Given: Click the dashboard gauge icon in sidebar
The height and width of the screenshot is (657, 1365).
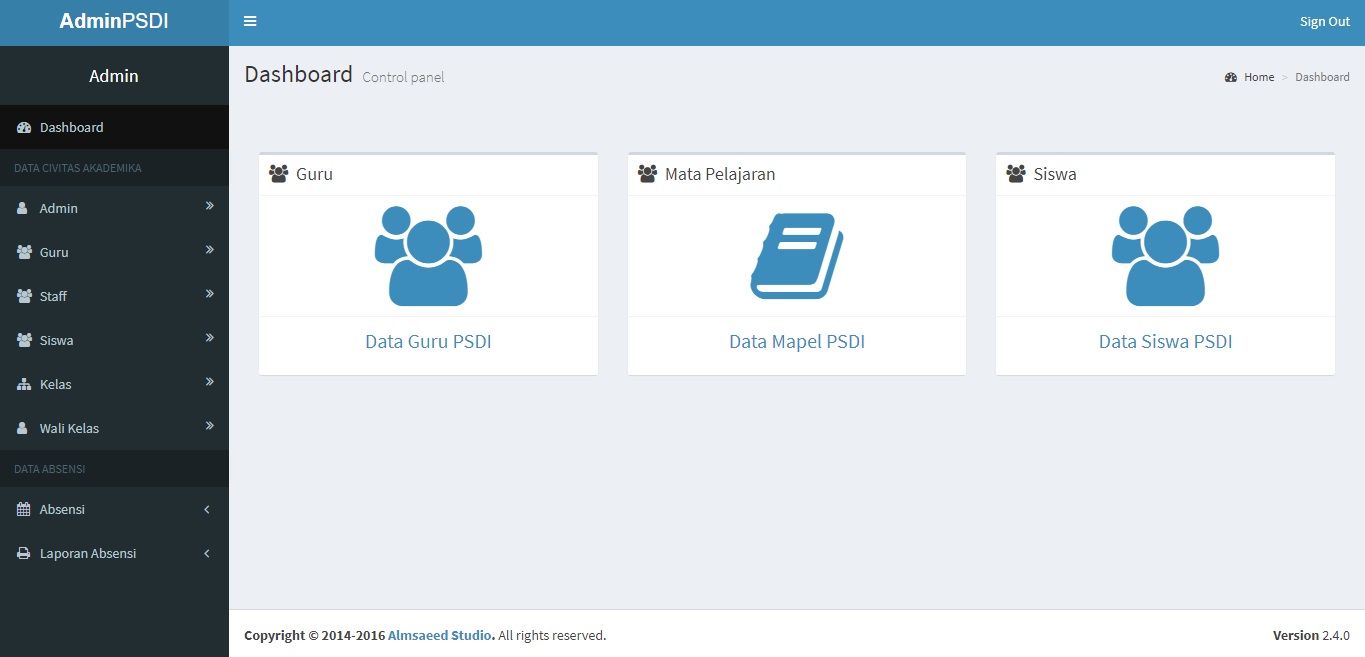Looking at the screenshot, I should pyautogui.click(x=24, y=128).
